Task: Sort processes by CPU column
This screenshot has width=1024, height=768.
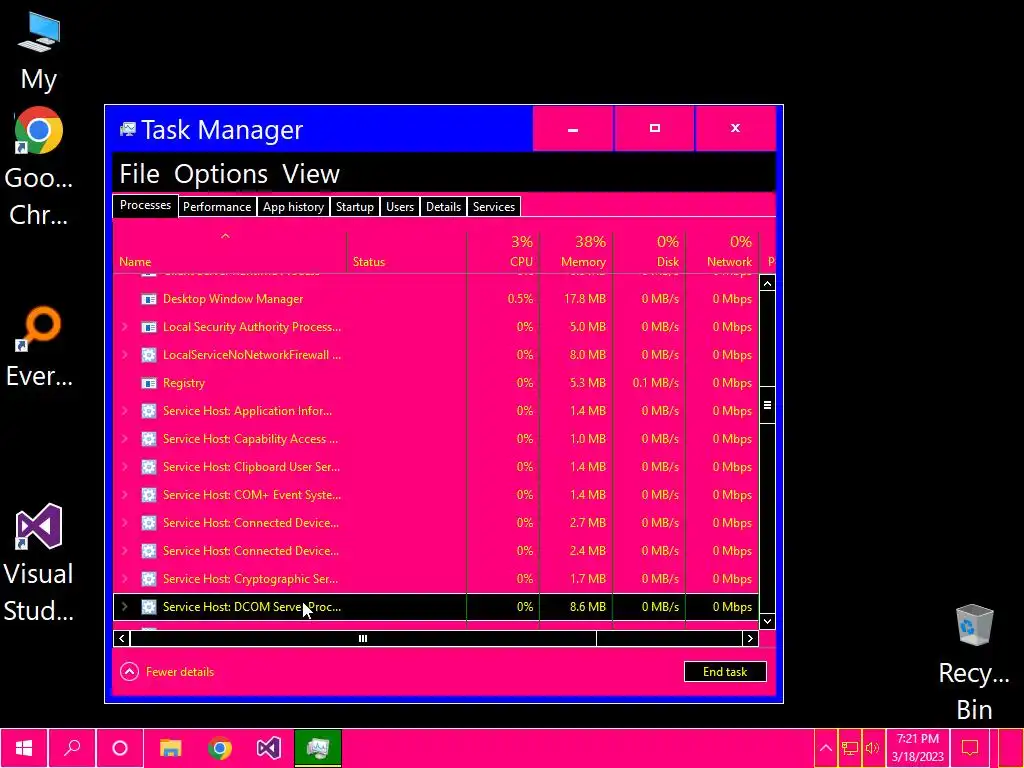Action: click(503, 251)
